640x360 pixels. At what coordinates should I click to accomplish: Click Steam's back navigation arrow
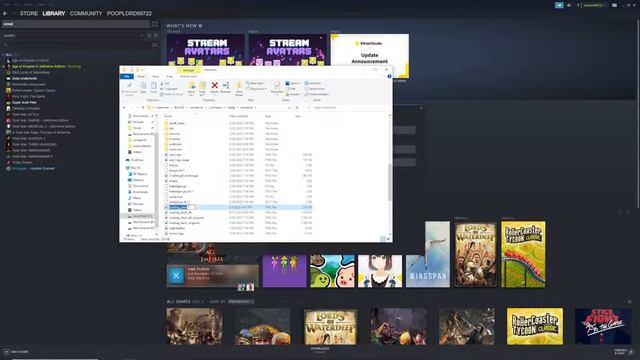click(x=5, y=13)
